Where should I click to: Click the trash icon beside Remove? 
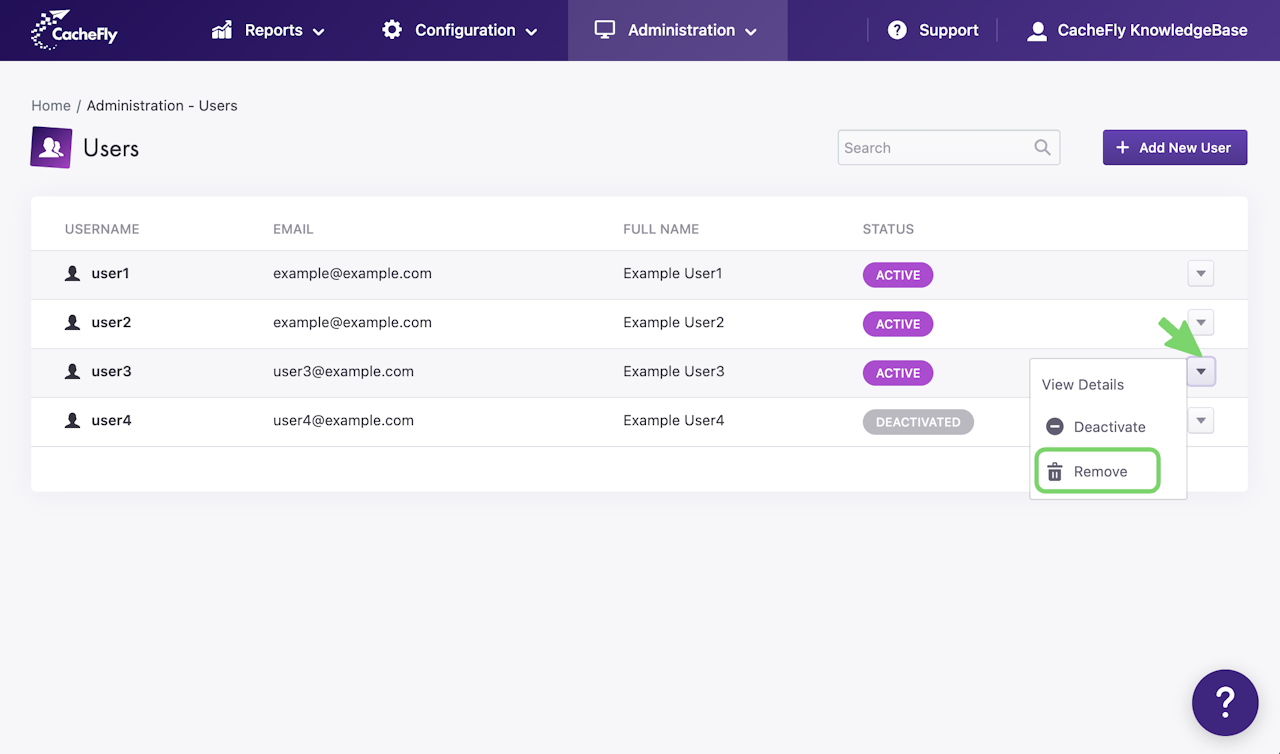pyautogui.click(x=1054, y=472)
